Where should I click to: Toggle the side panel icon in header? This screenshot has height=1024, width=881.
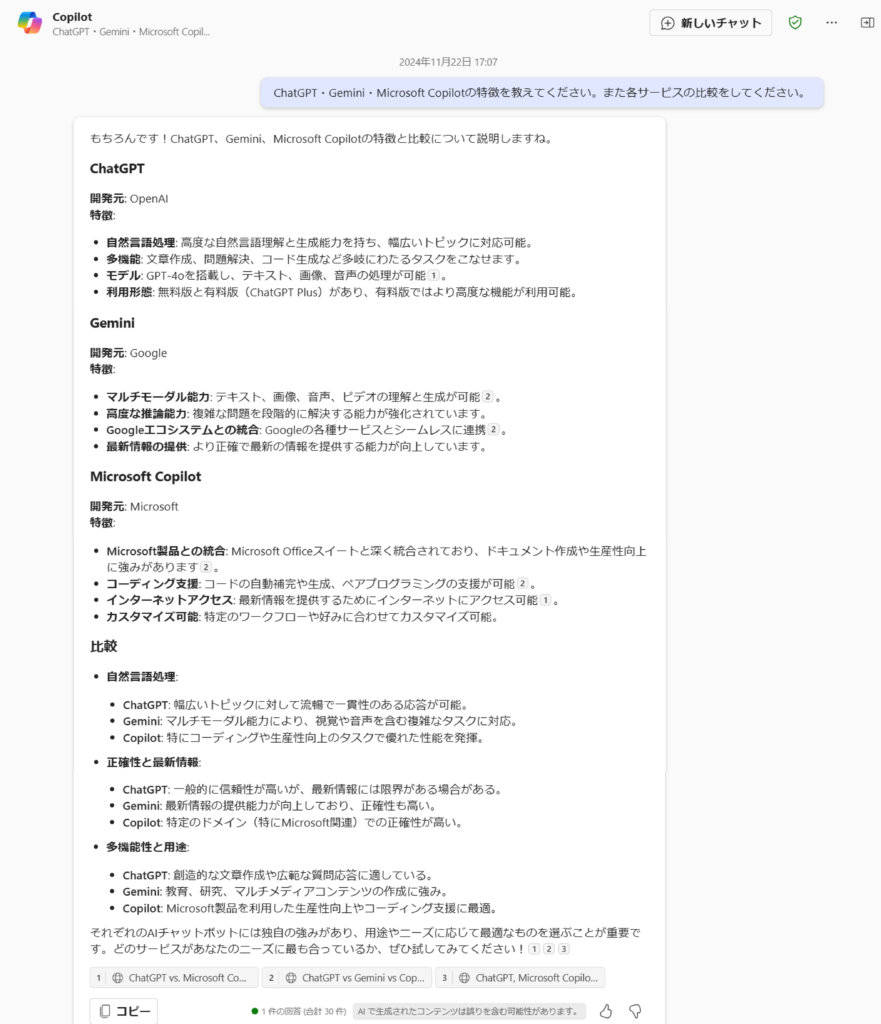pyautogui.click(x=867, y=23)
